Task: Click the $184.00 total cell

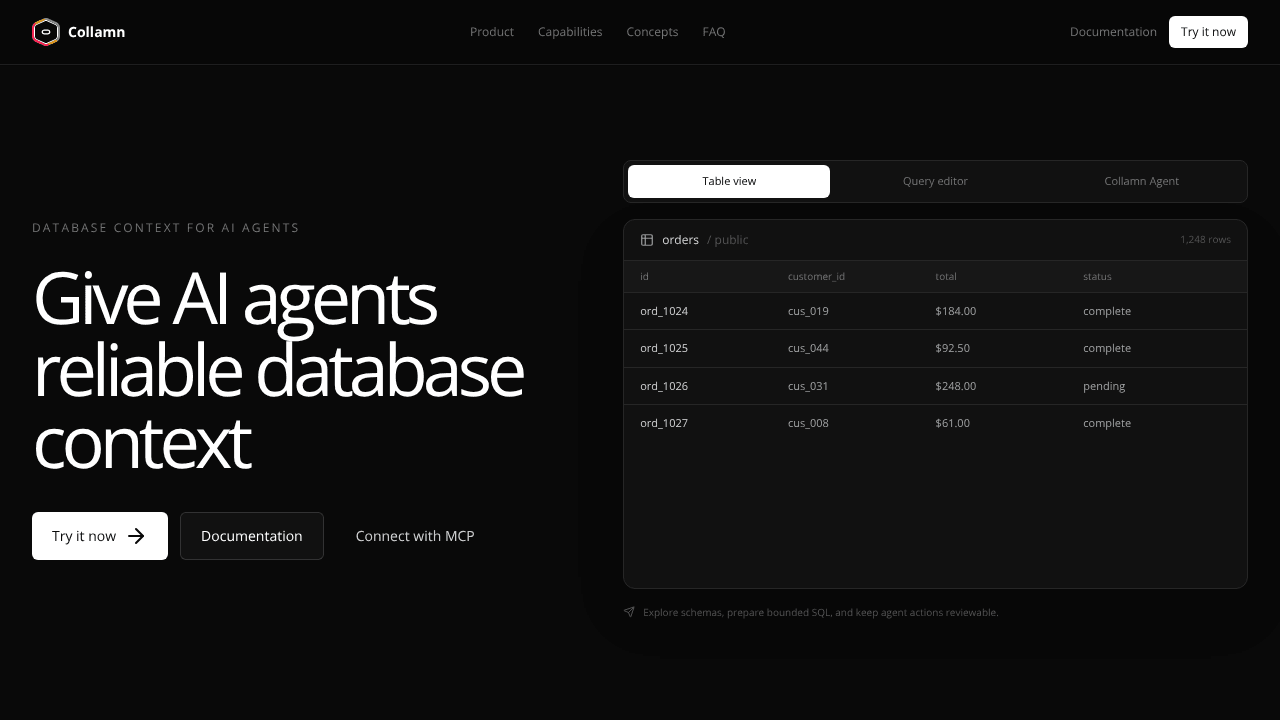Action: (956, 311)
